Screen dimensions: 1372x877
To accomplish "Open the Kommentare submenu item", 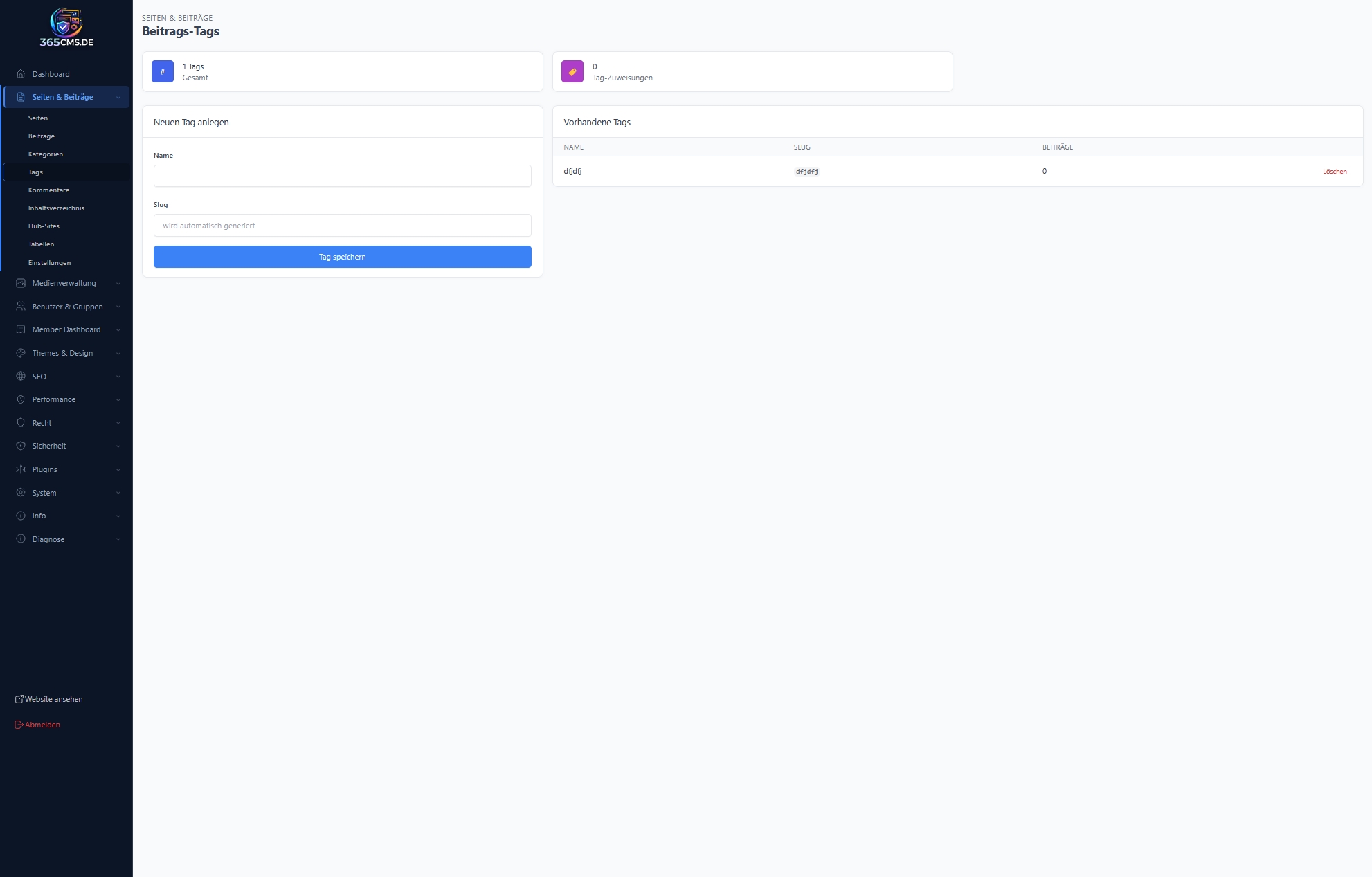I will click(x=48, y=190).
